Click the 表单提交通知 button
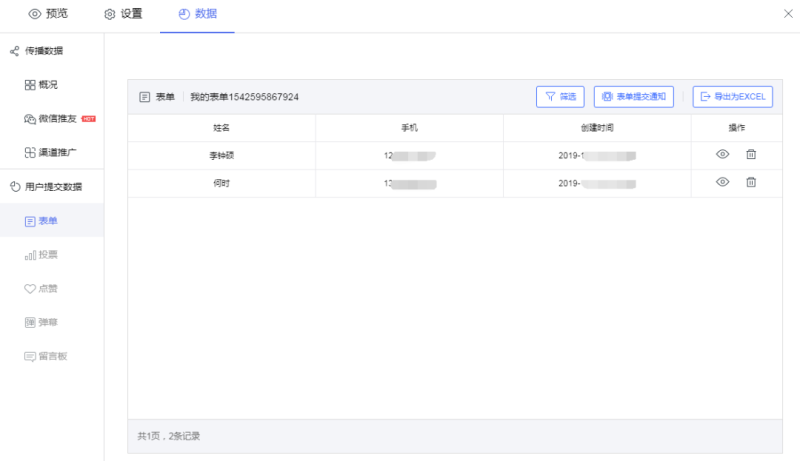This screenshot has height=461, width=800. tap(634, 97)
